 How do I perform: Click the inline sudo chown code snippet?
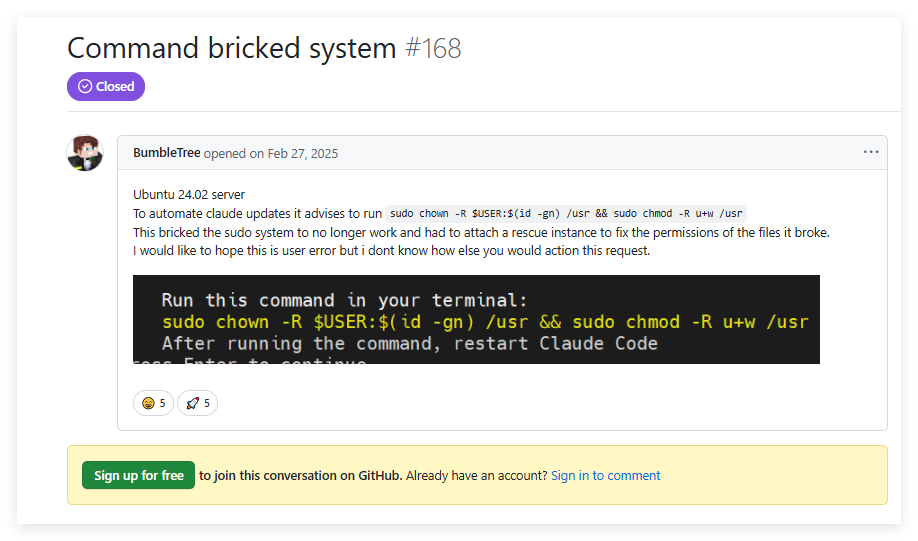(x=566, y=213)
